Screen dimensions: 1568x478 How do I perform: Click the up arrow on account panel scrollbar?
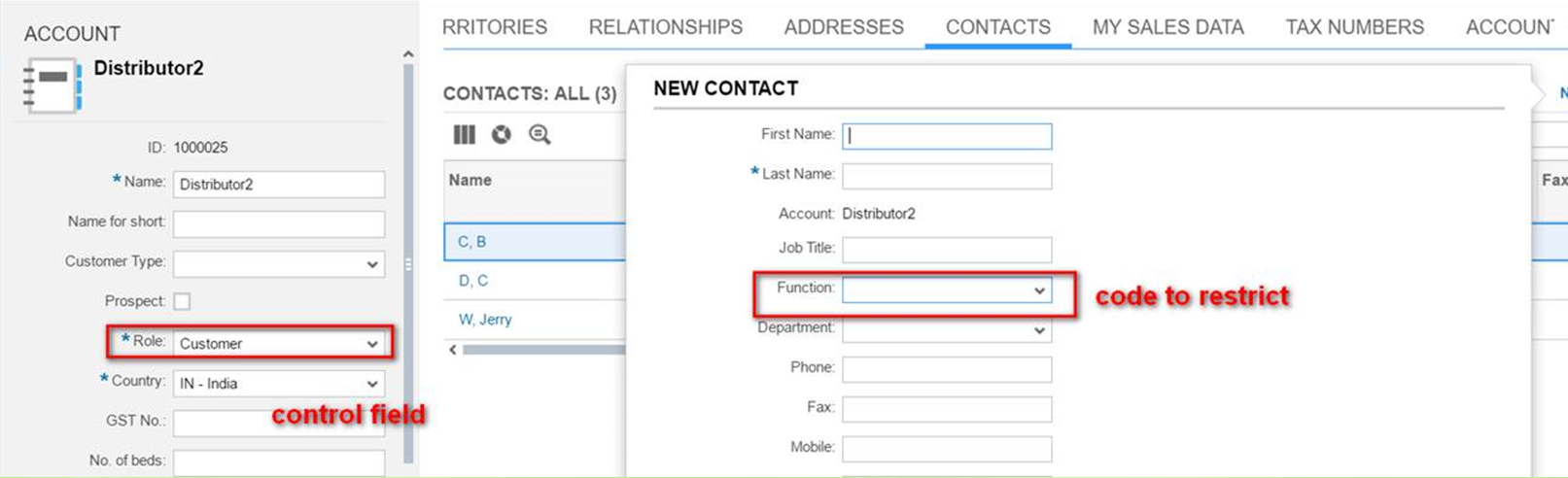408,54
